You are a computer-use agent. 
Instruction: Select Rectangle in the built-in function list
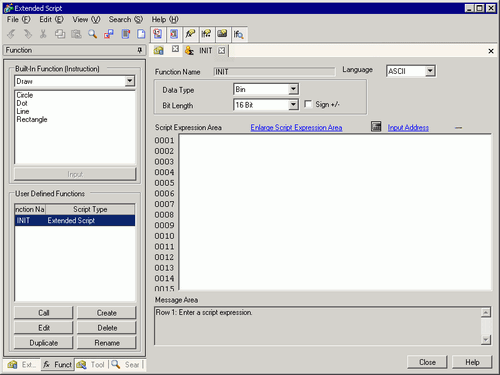(32, 119)
